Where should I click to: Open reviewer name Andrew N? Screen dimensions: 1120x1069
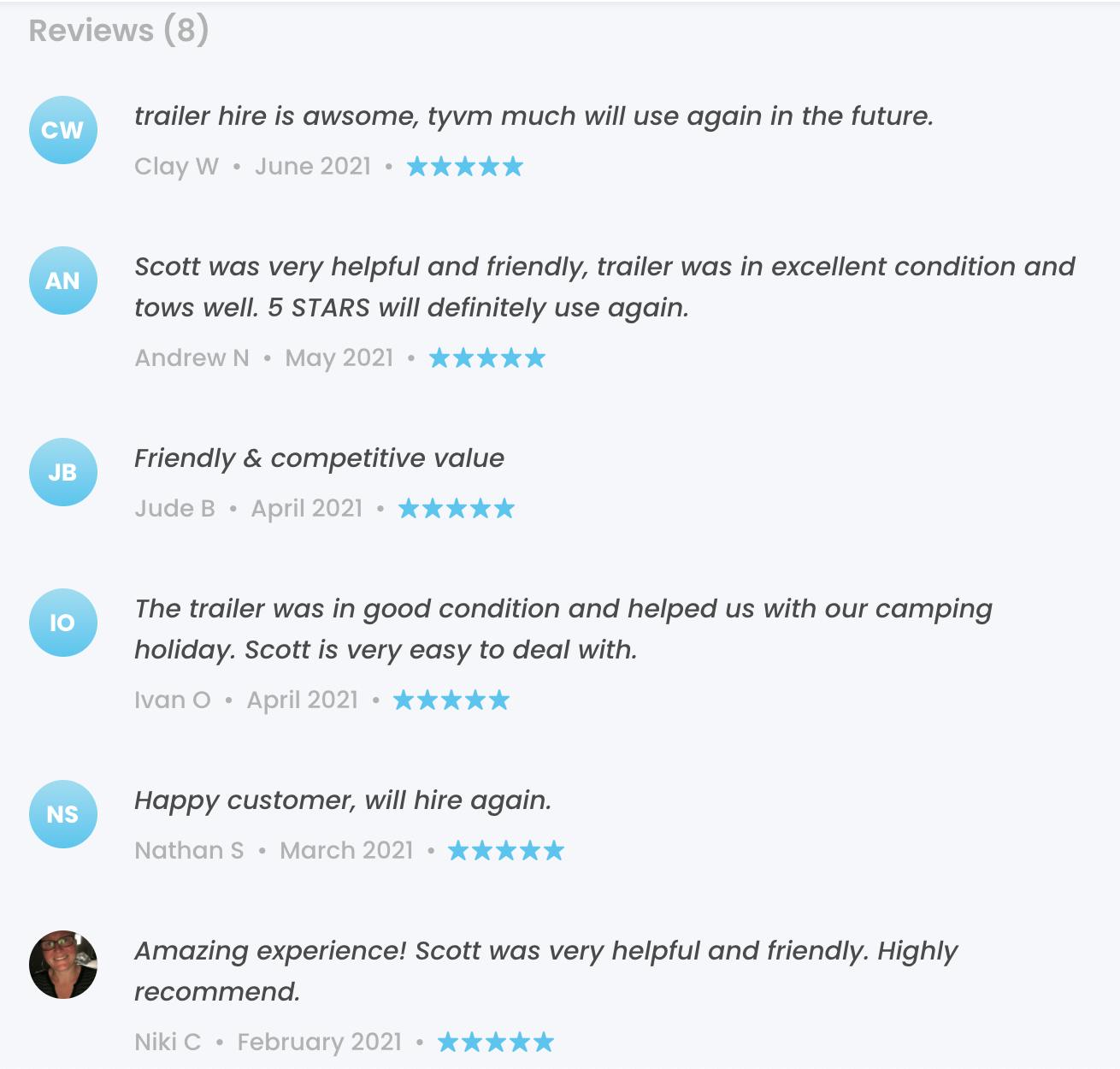tap(192, 357)
